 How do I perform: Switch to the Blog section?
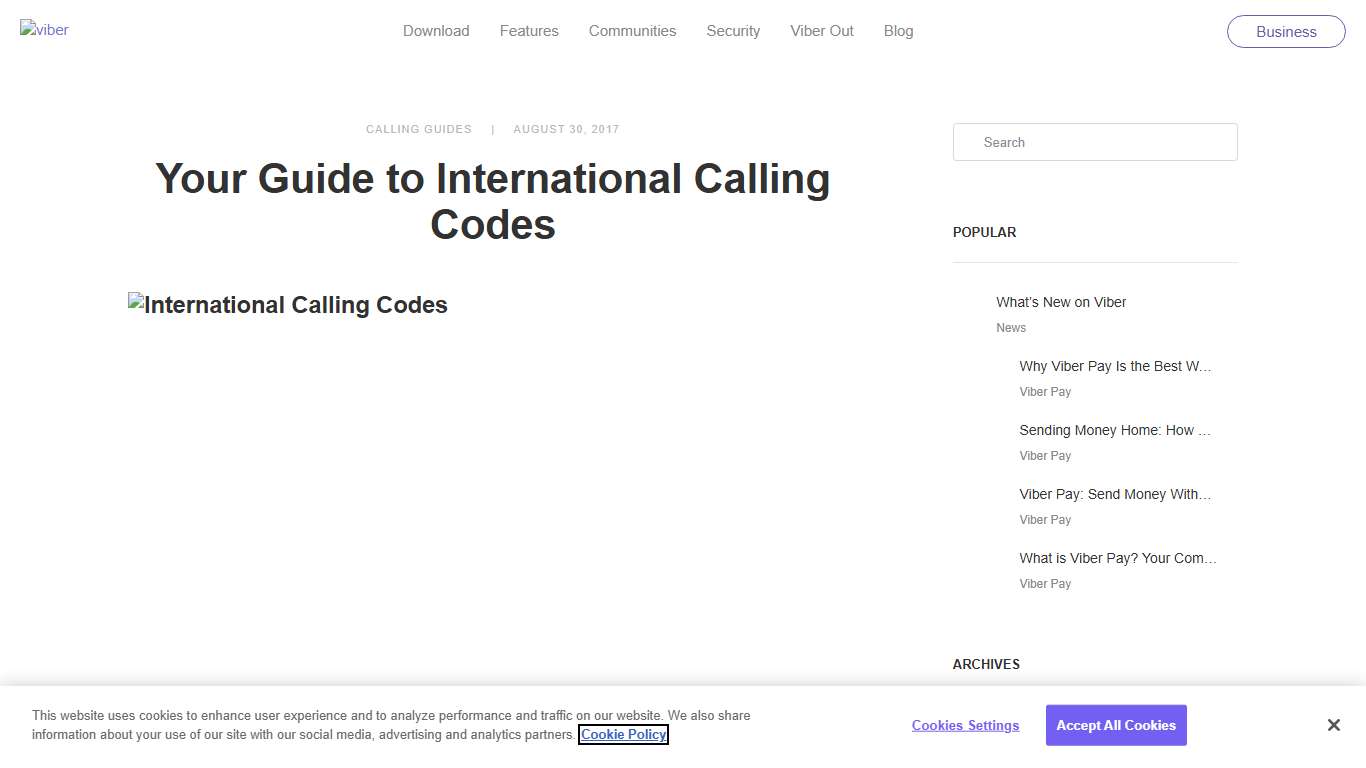[898, 31]
